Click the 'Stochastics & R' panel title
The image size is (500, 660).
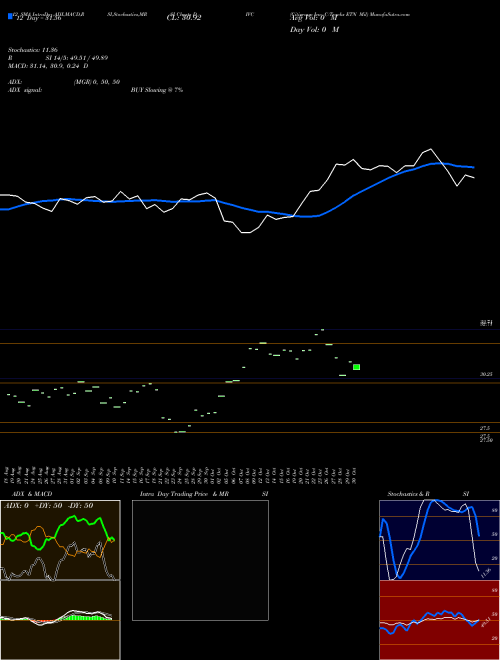[409, 494]
